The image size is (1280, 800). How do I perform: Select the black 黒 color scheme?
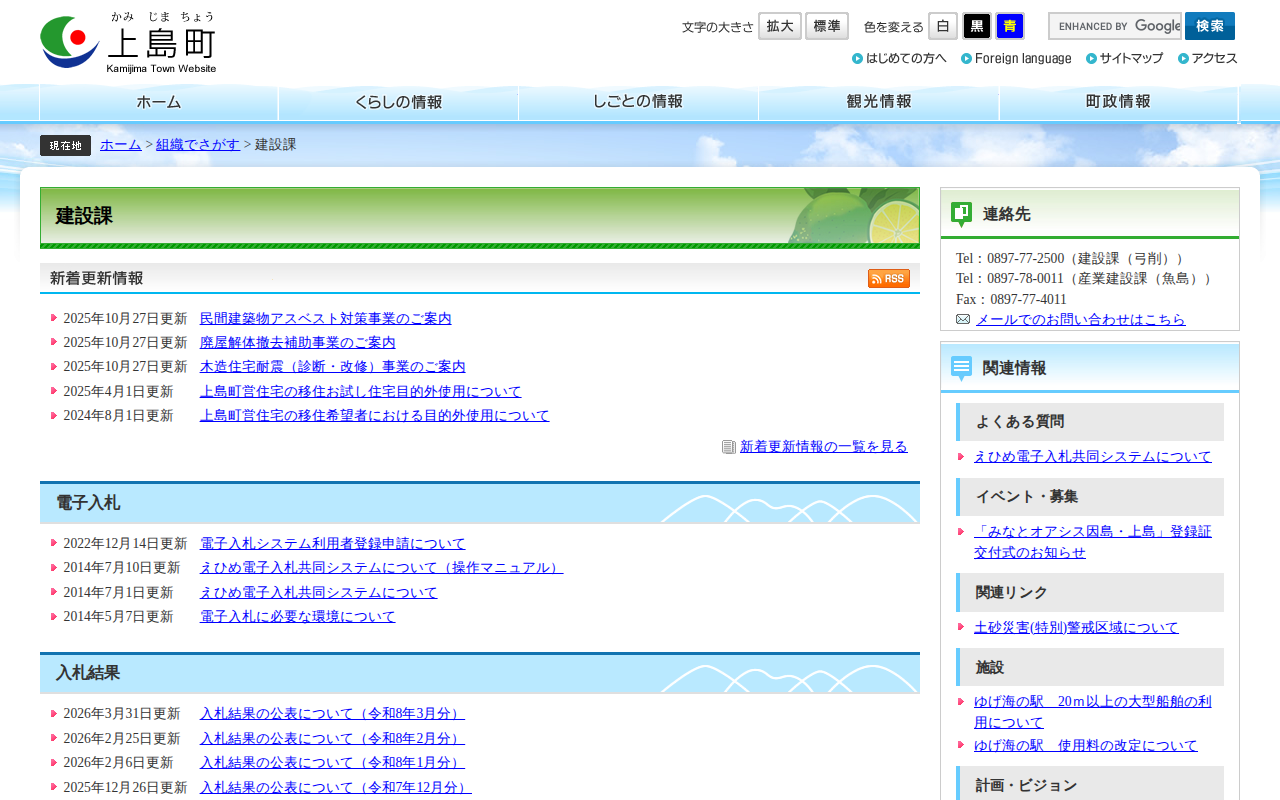(x=977, y=26)
